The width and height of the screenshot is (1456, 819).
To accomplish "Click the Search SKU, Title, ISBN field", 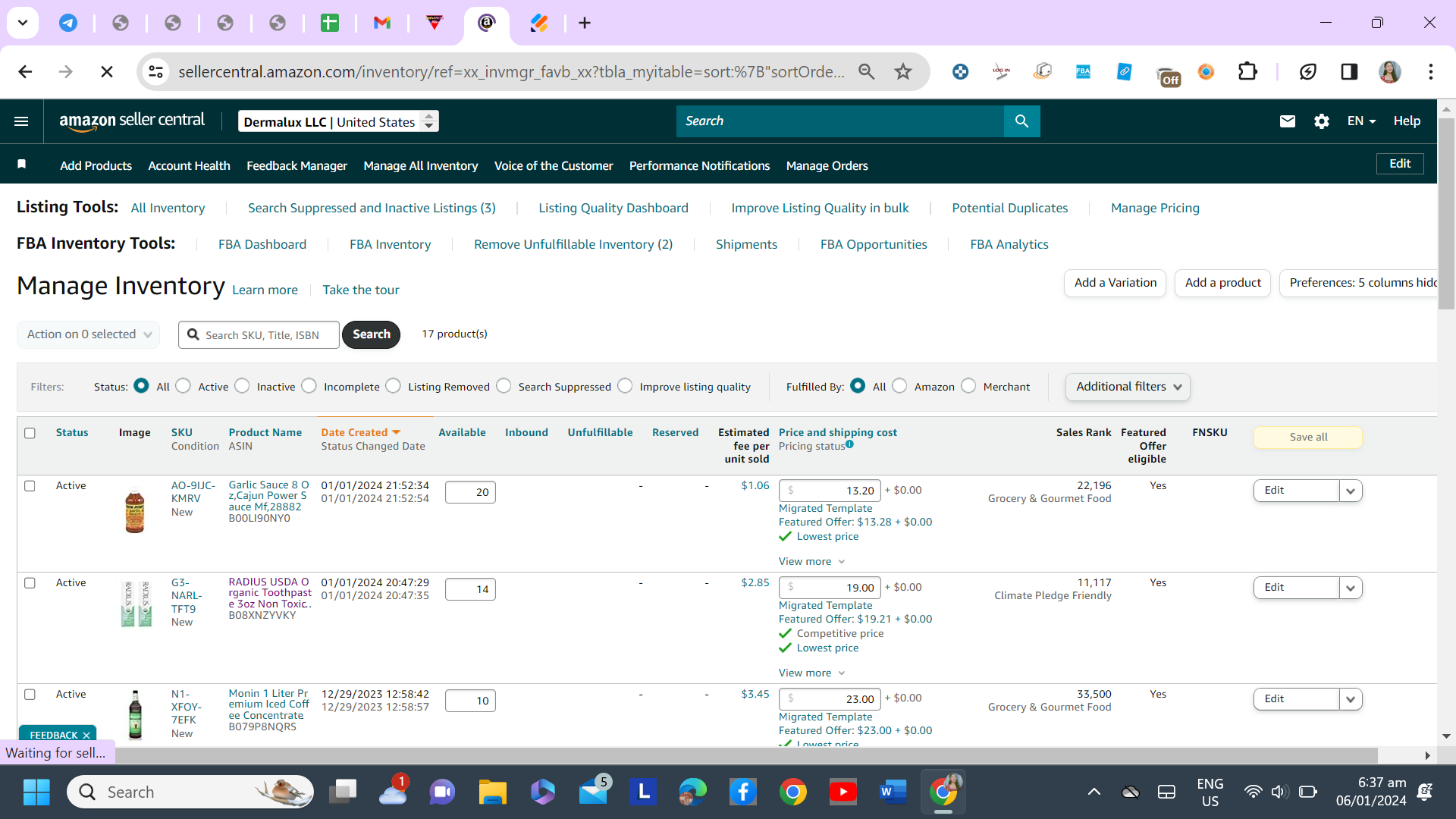I will coord(259,335).
